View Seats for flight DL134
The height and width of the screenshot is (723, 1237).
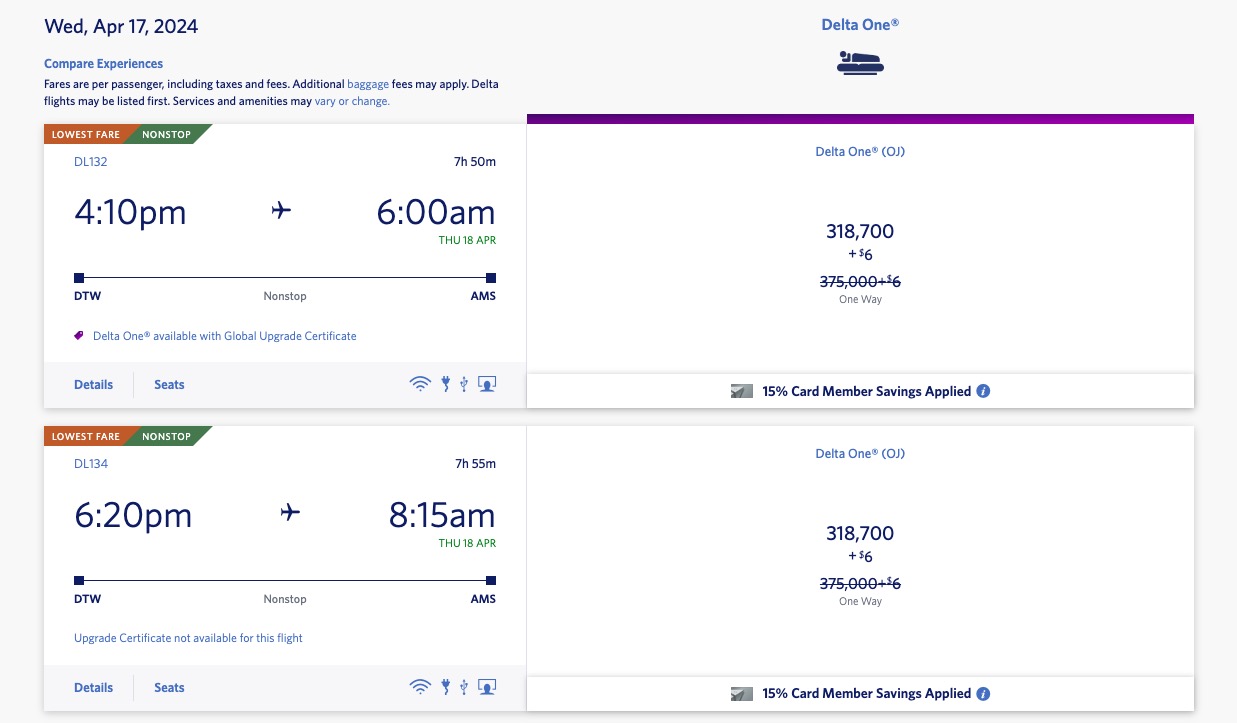(x=169, y=687)
